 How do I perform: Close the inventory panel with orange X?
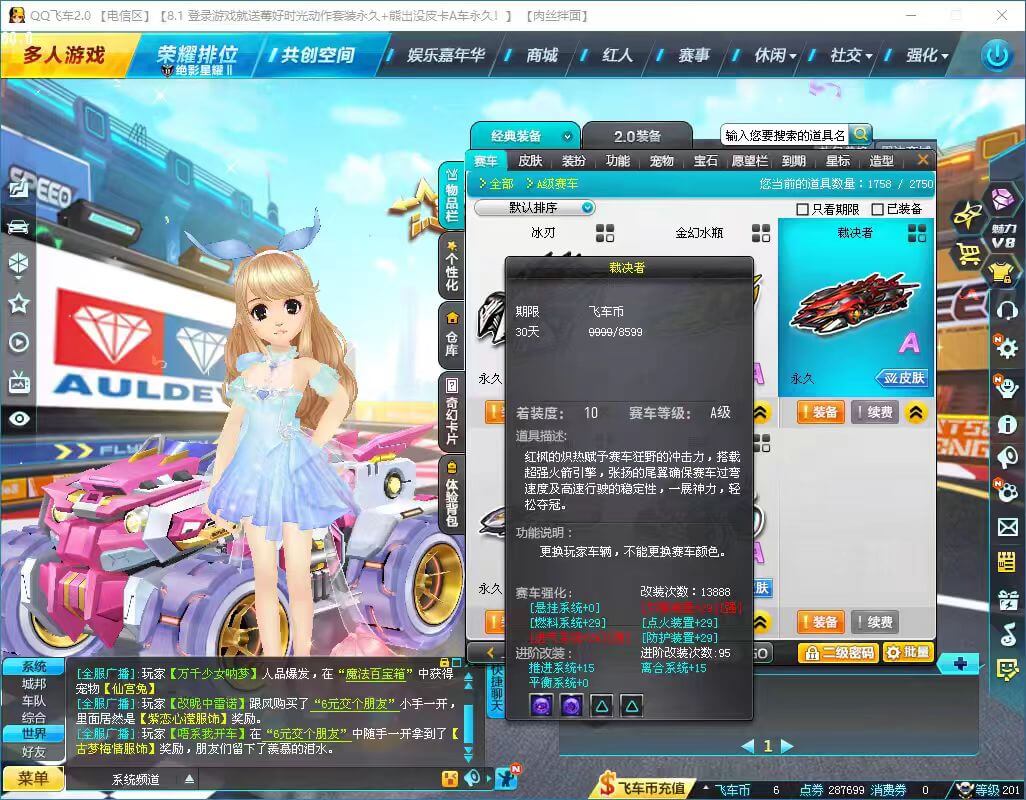923,160
